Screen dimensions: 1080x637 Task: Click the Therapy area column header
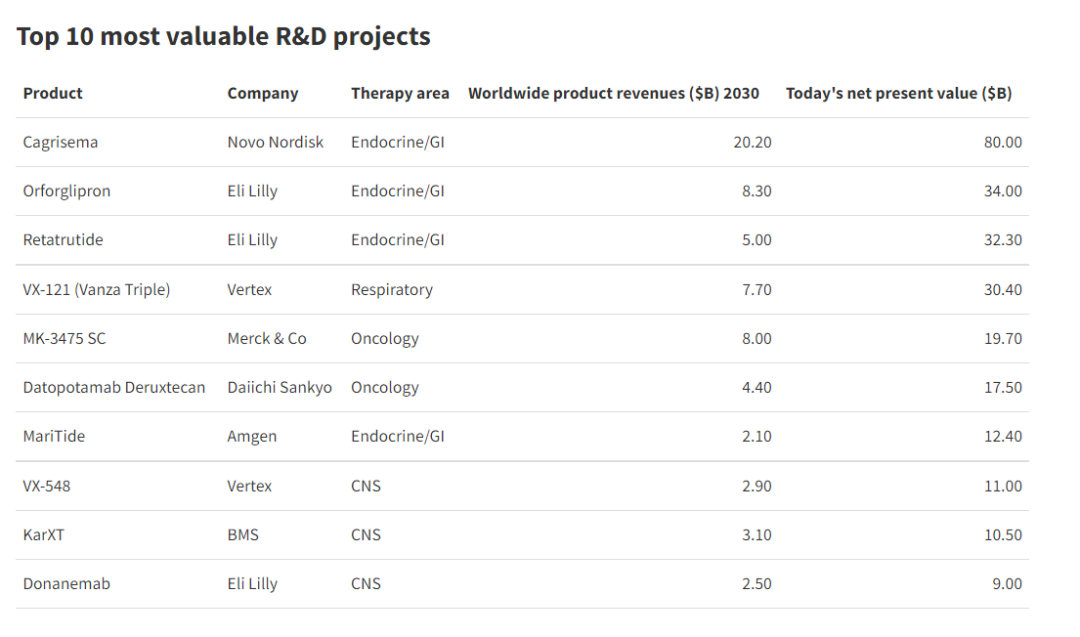click(400, 93)
